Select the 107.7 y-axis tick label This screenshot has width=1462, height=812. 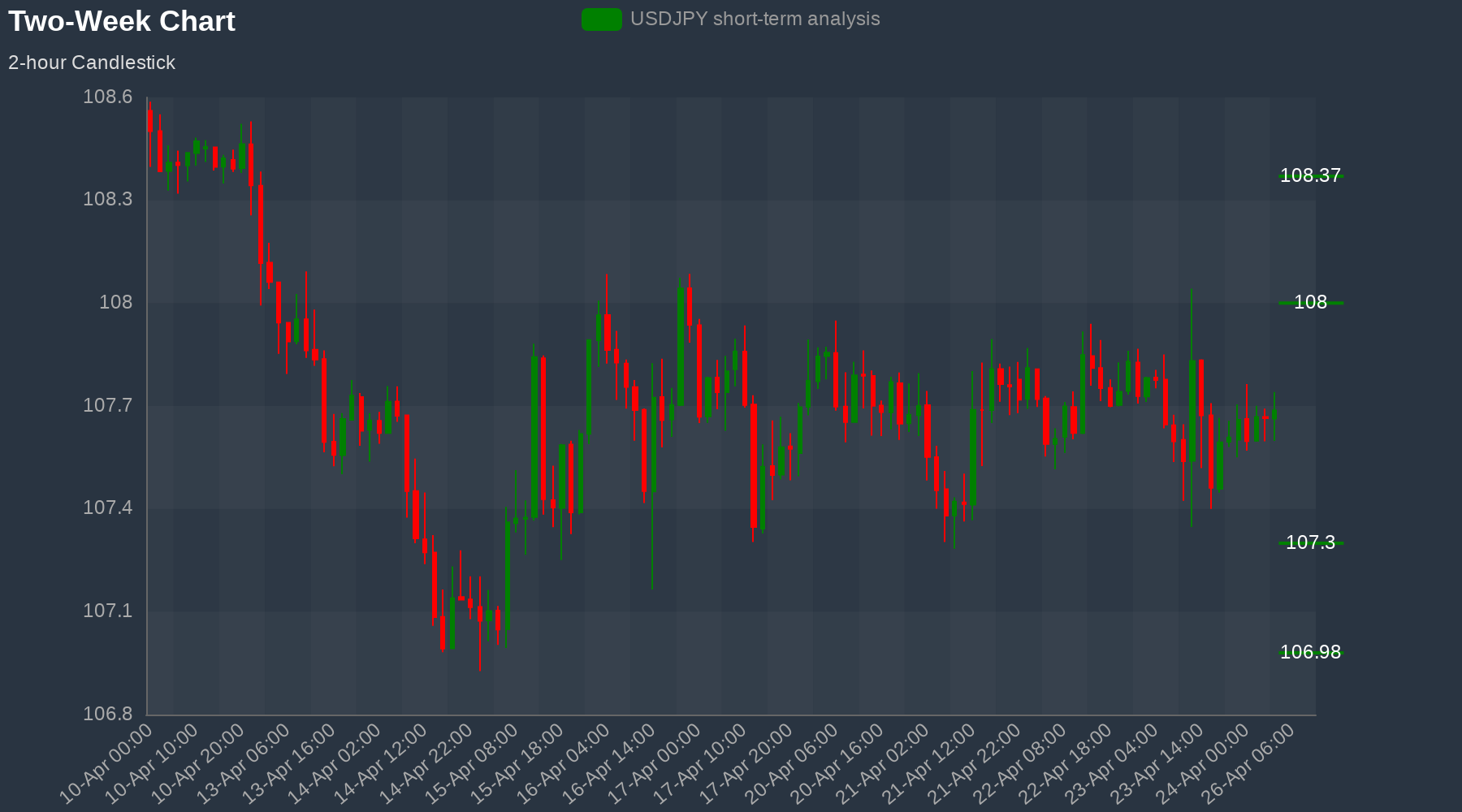click(107, 405)
